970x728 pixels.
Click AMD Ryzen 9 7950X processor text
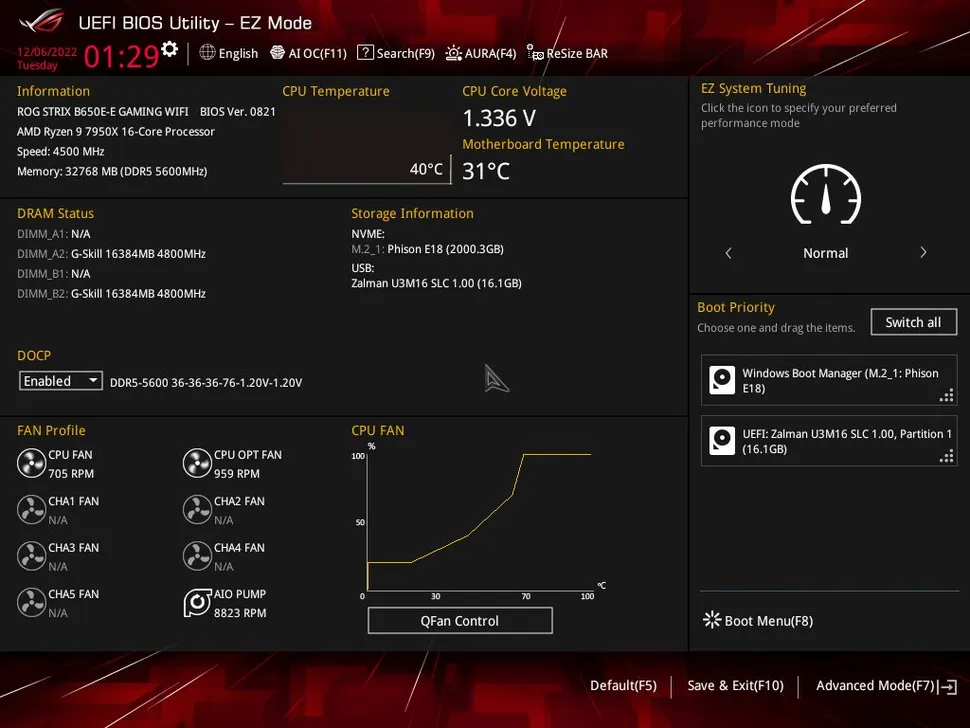point(116,131)
